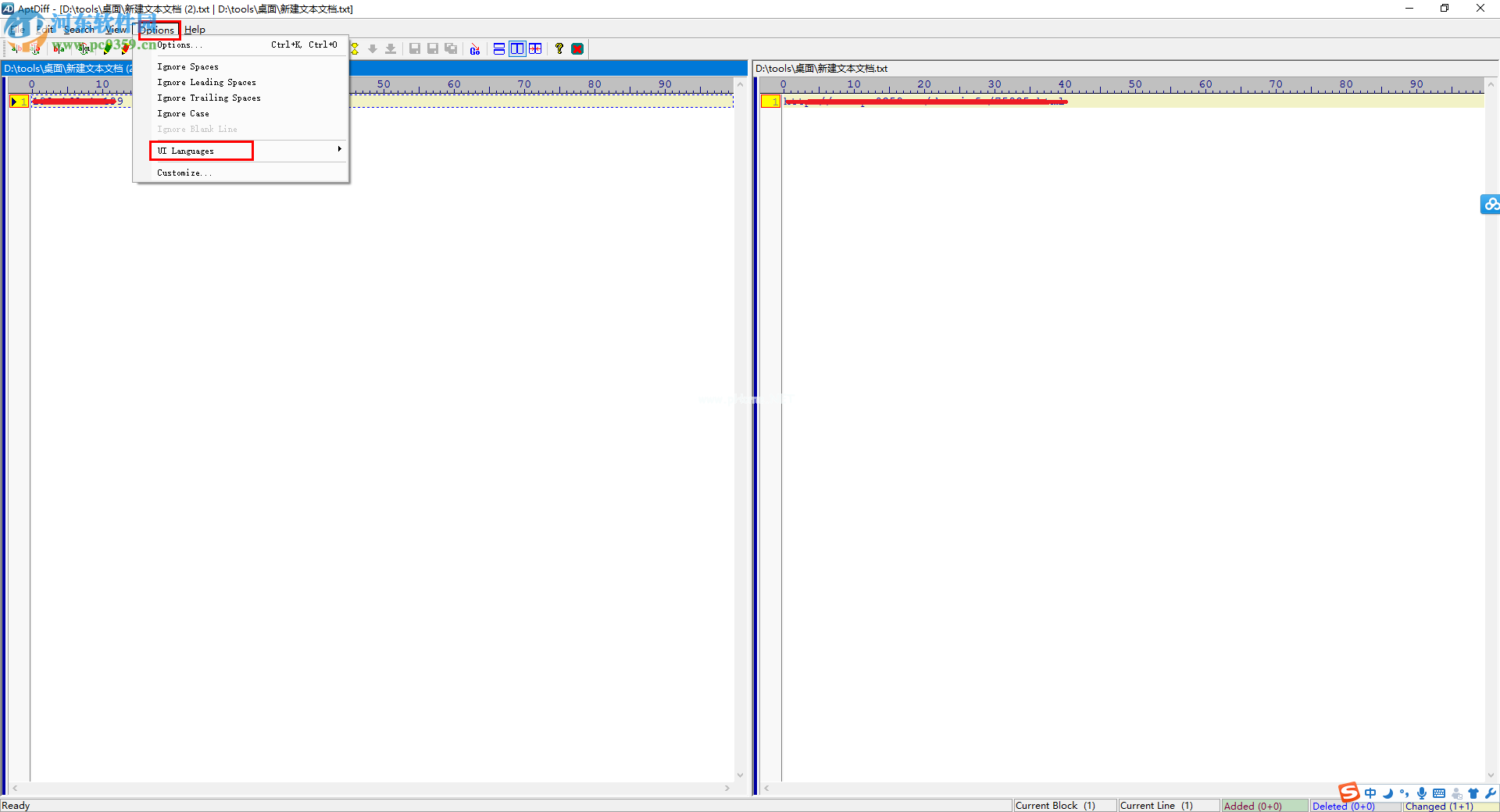Choose Options... entry in dropdown
Screen dimensions: 1500x812
tap(241, 45)
